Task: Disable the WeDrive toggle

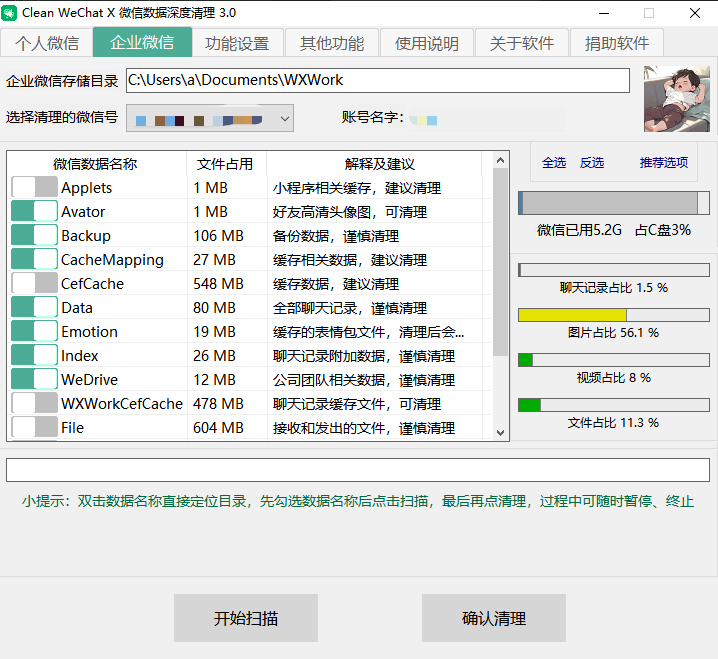Action: point(34,379)
